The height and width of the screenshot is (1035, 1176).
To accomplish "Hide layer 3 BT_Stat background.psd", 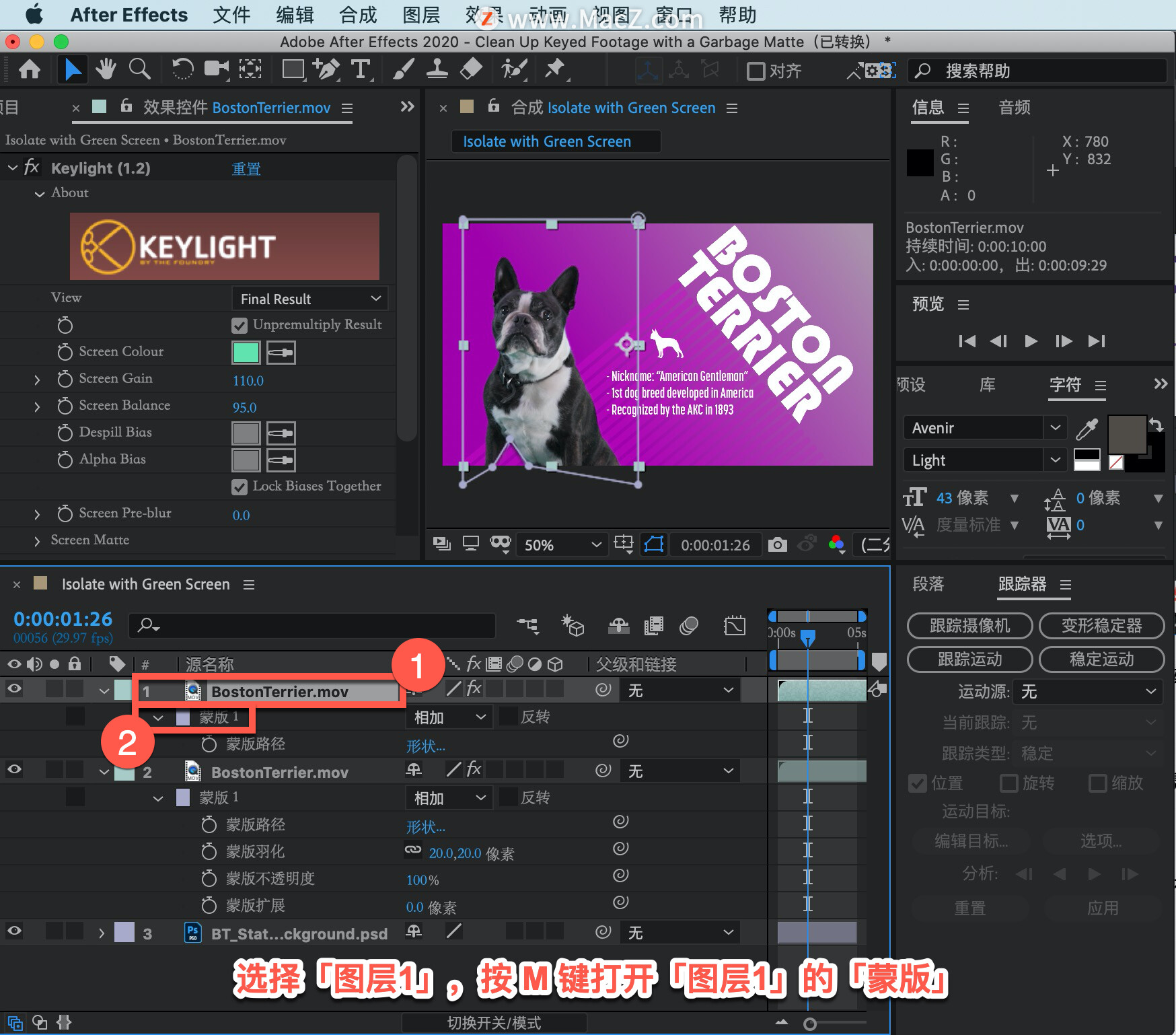I will 14,931.
